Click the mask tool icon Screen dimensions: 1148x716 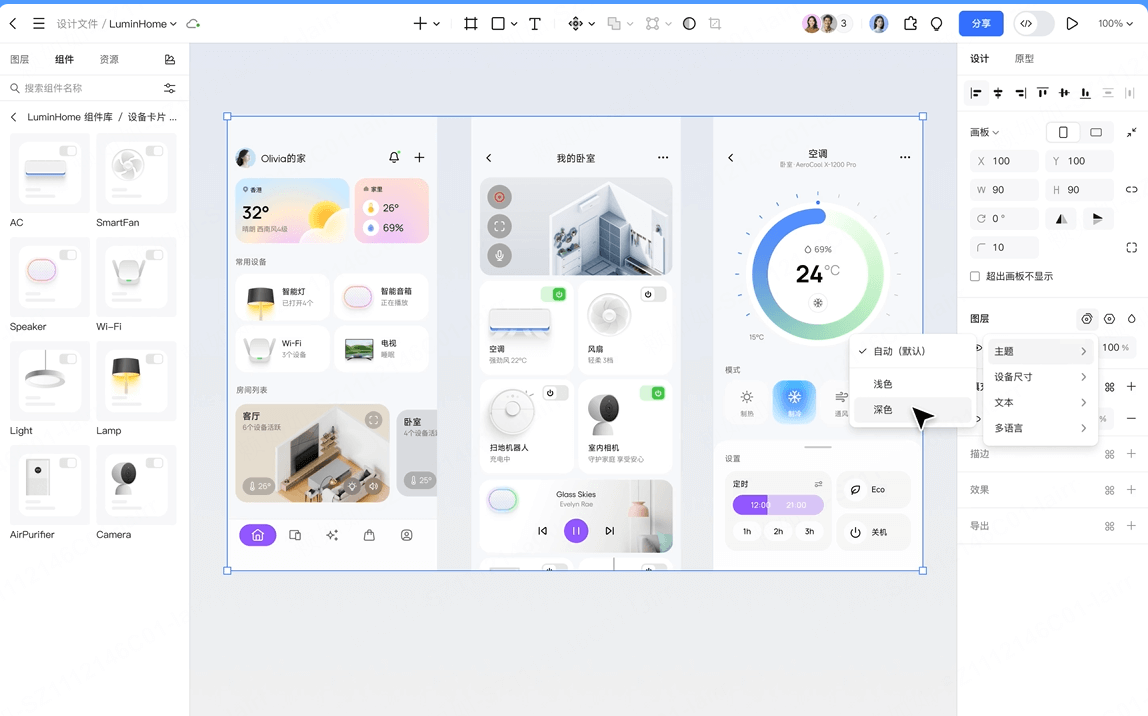pos(689,22)
